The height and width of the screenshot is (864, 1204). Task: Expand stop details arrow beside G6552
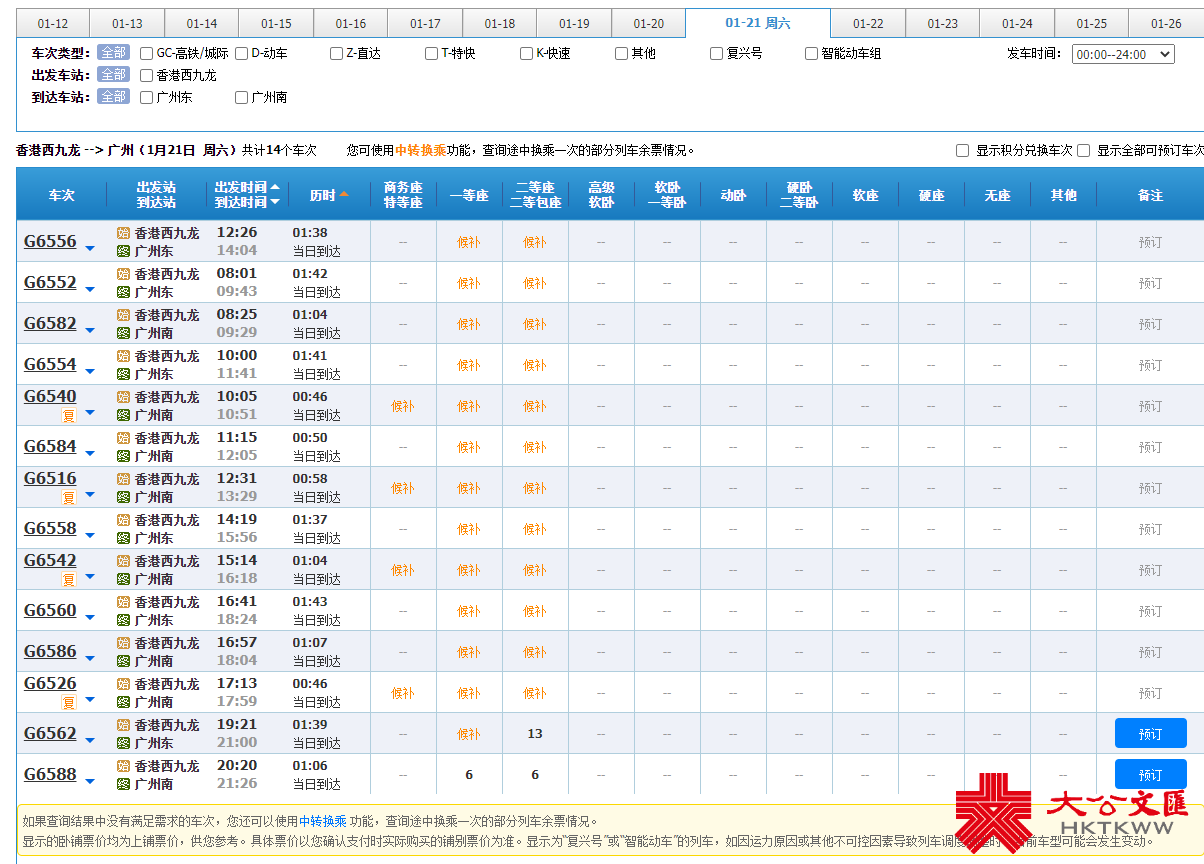tap(90, 289)
